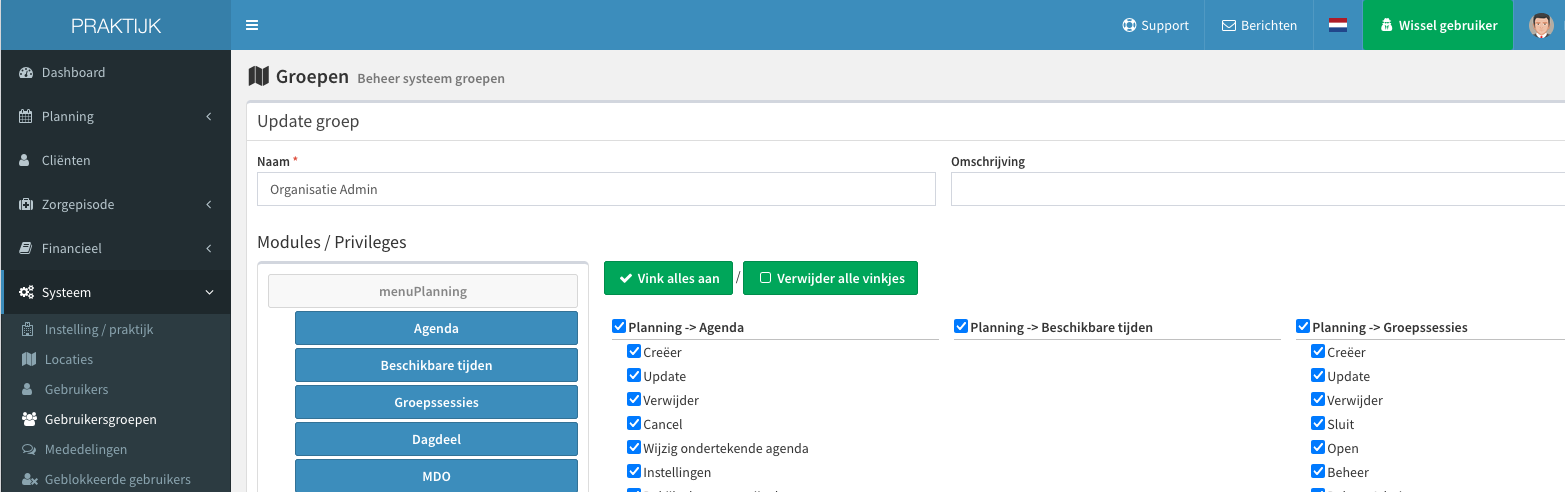Click the Instelling / praktijk building icon
Image resolution: width=1565 pixels, height=492 pixels.
[28, 329]
